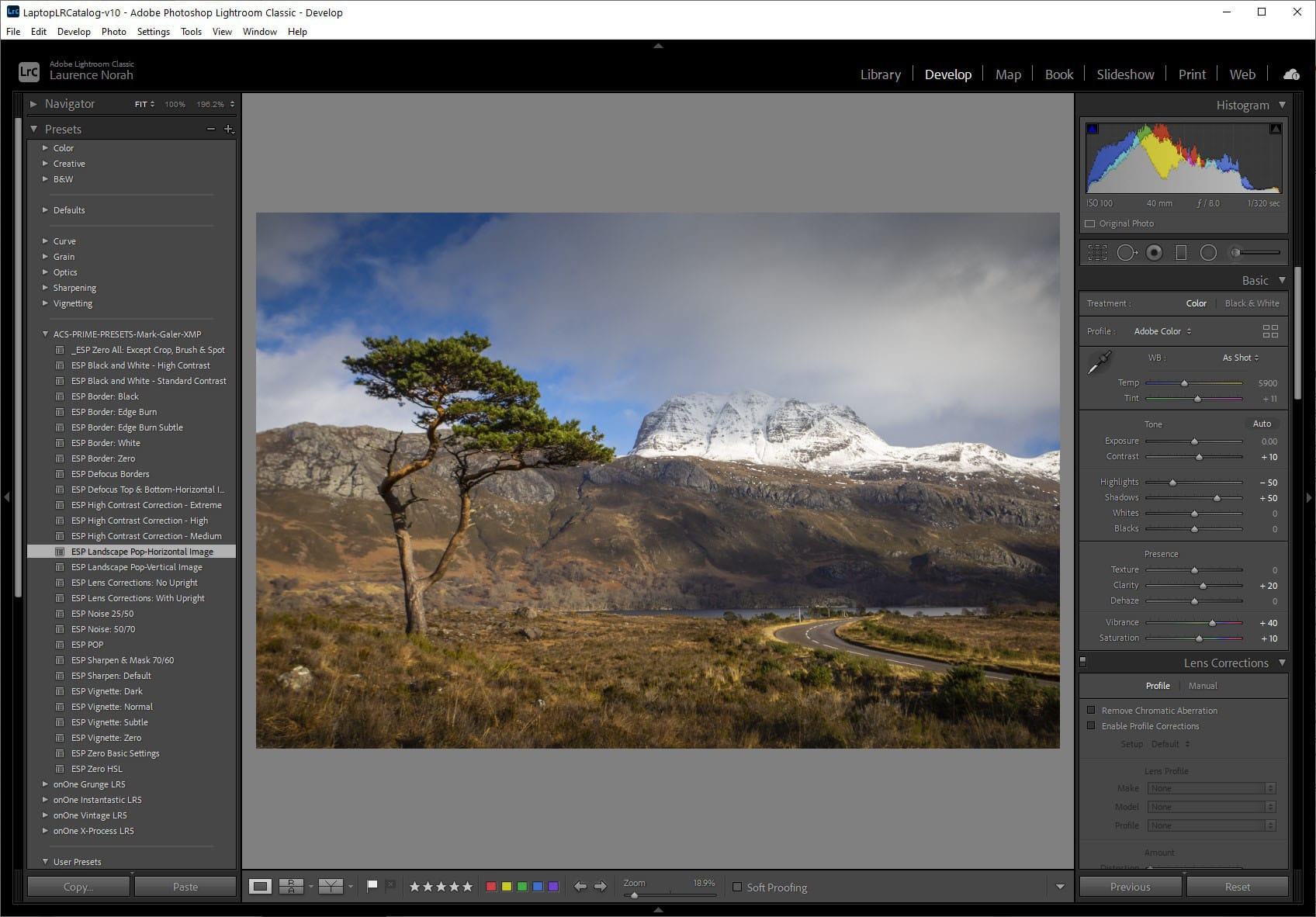Enable Remove Chromatic Aberration
Screen dimensions: 1316x917
[x=1092, y=710]
